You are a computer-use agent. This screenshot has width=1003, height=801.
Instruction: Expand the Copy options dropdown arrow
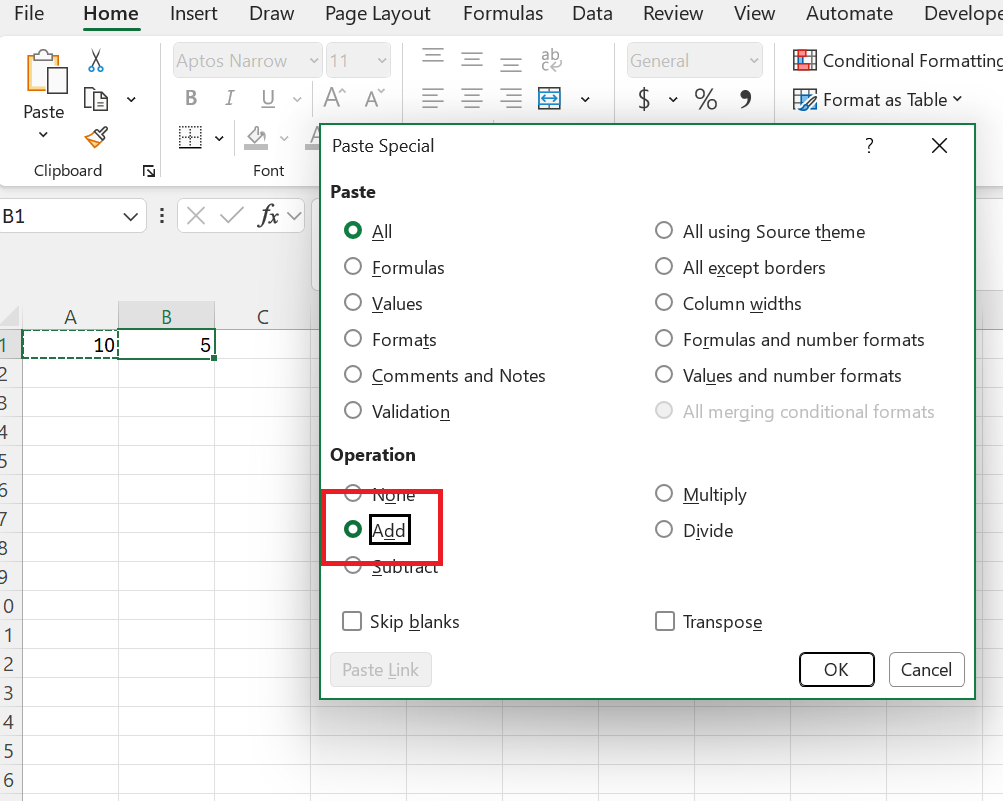[x=131, y=99]
